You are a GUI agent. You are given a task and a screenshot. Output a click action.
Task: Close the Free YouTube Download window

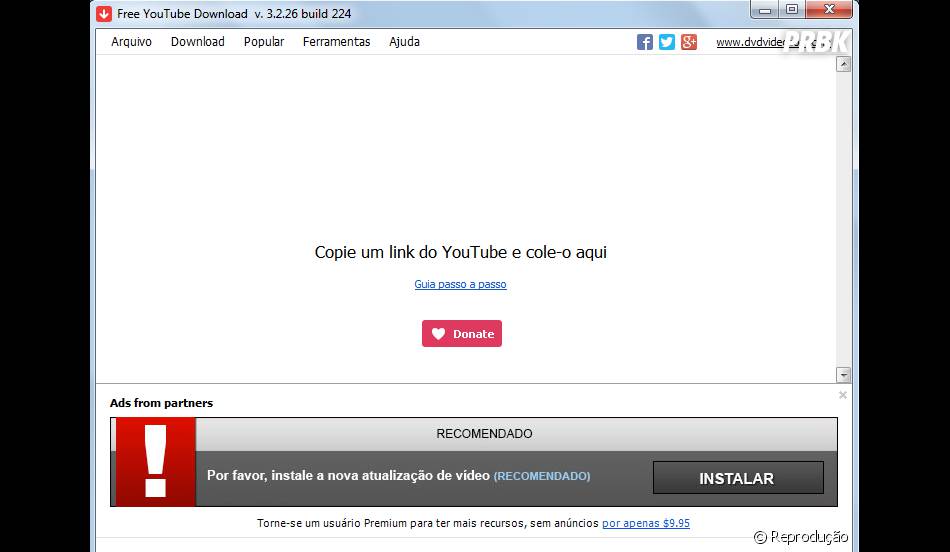click(x=829, y=10)
